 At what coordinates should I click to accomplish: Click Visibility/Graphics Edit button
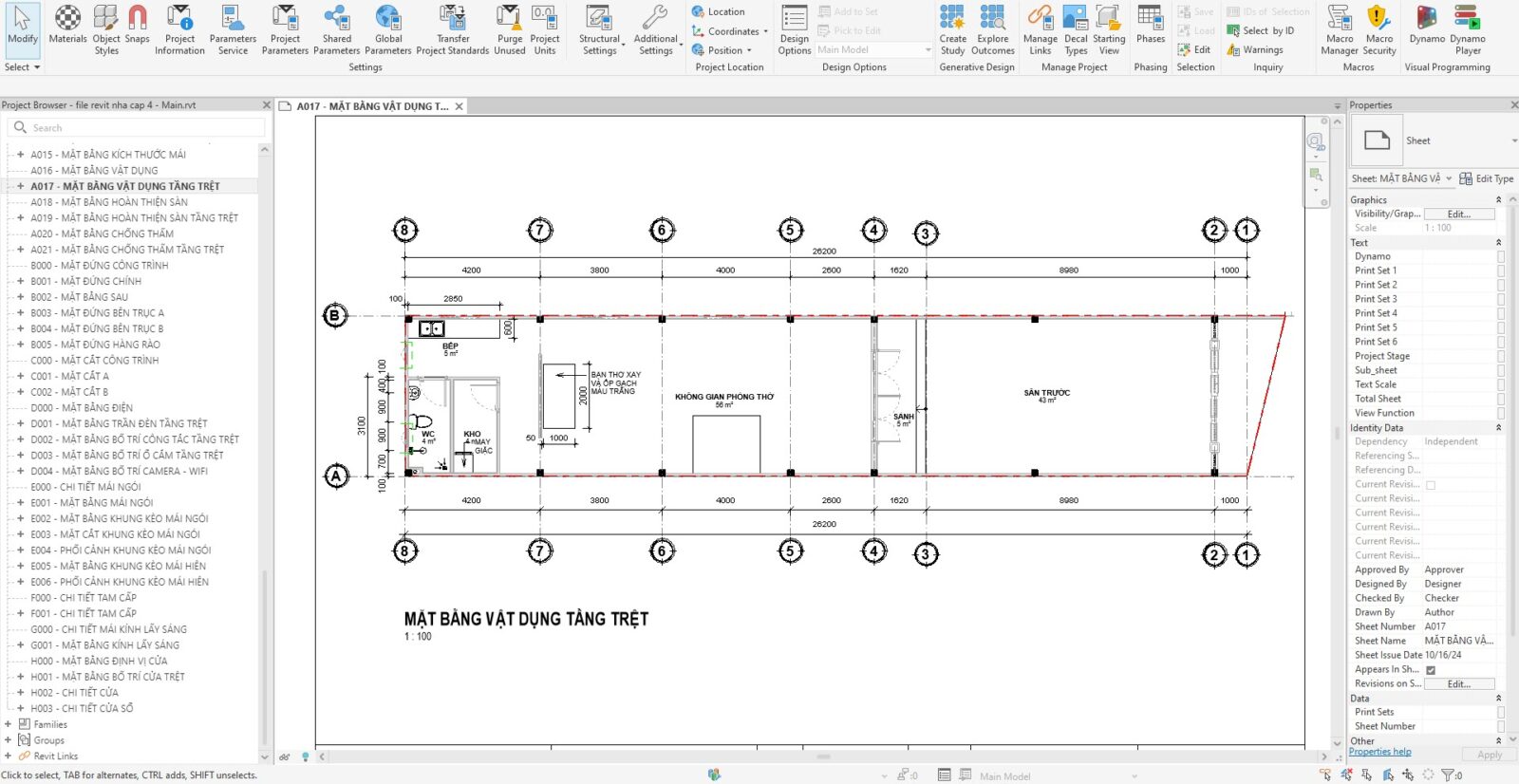[x=1459, y=215]
